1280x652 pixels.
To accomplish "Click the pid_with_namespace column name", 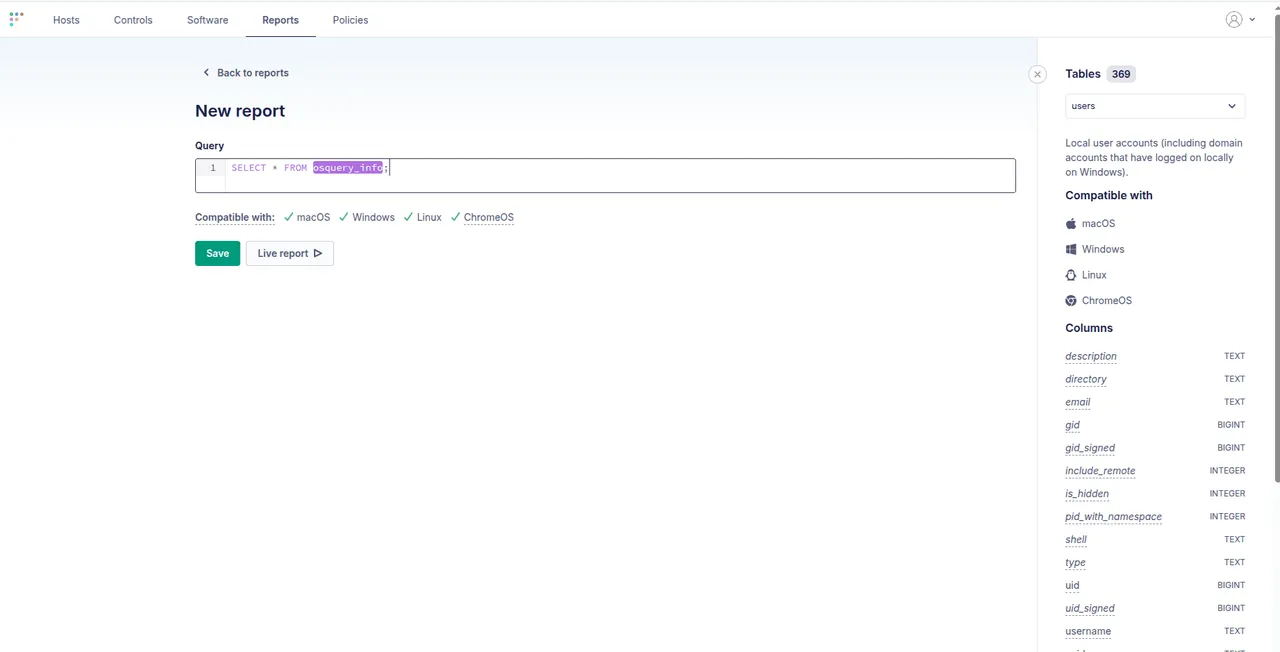I will [1114, 517].
